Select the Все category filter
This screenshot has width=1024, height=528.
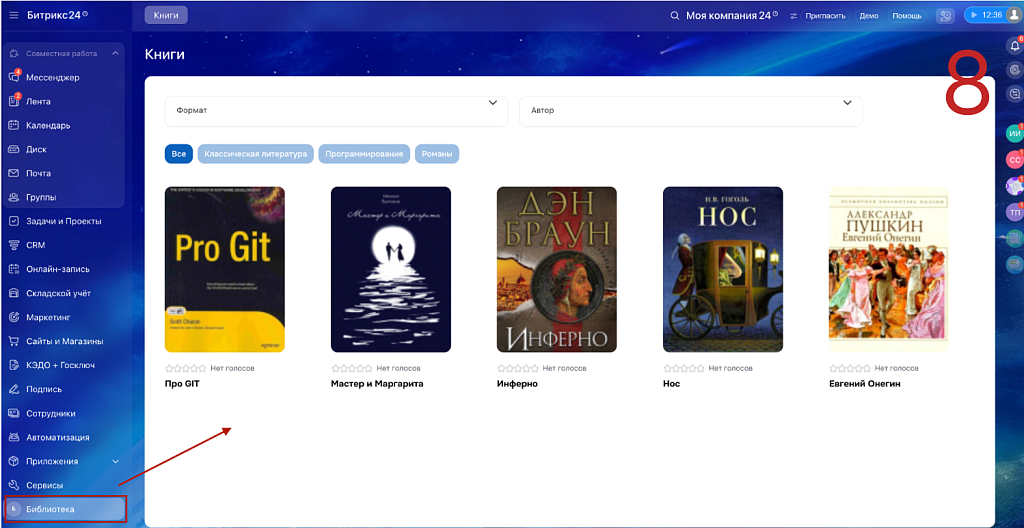[x=179, y=154]
